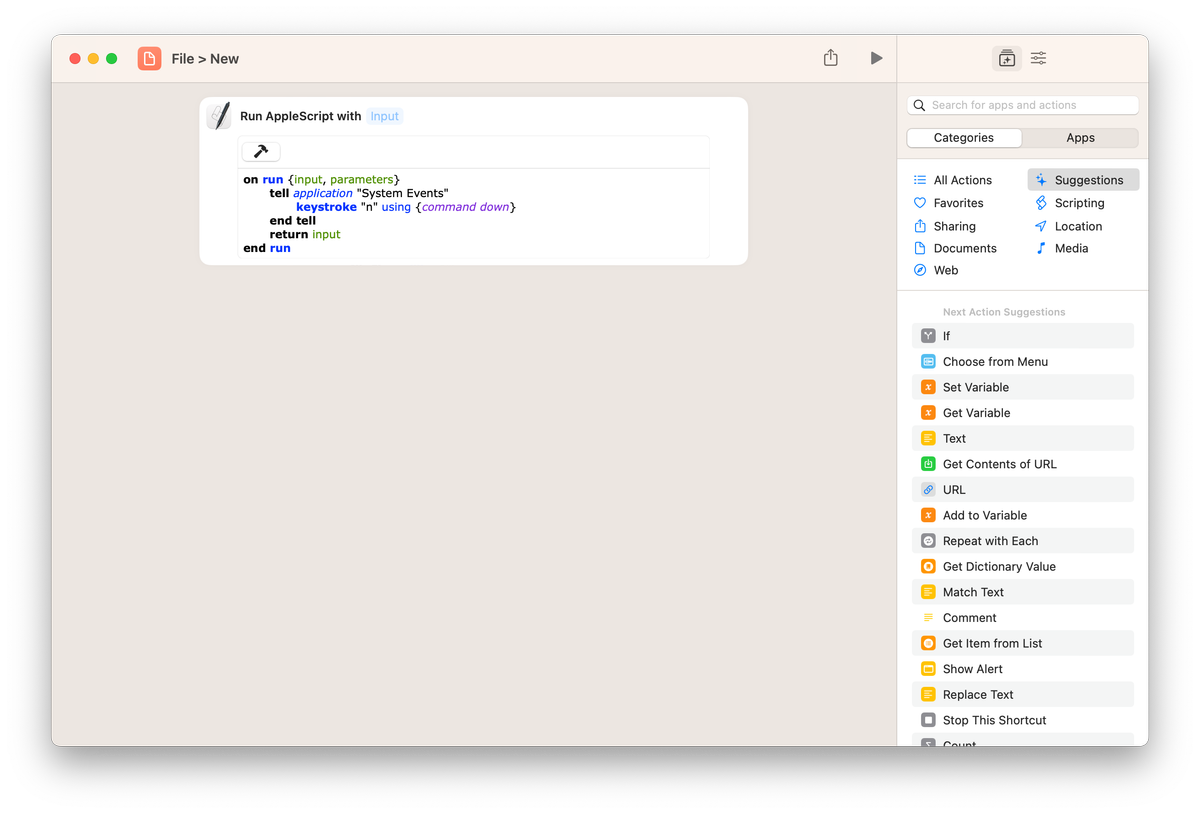
Task: Click the Replace Text icon
Action: pyautogui.click(x=928, y=694)
